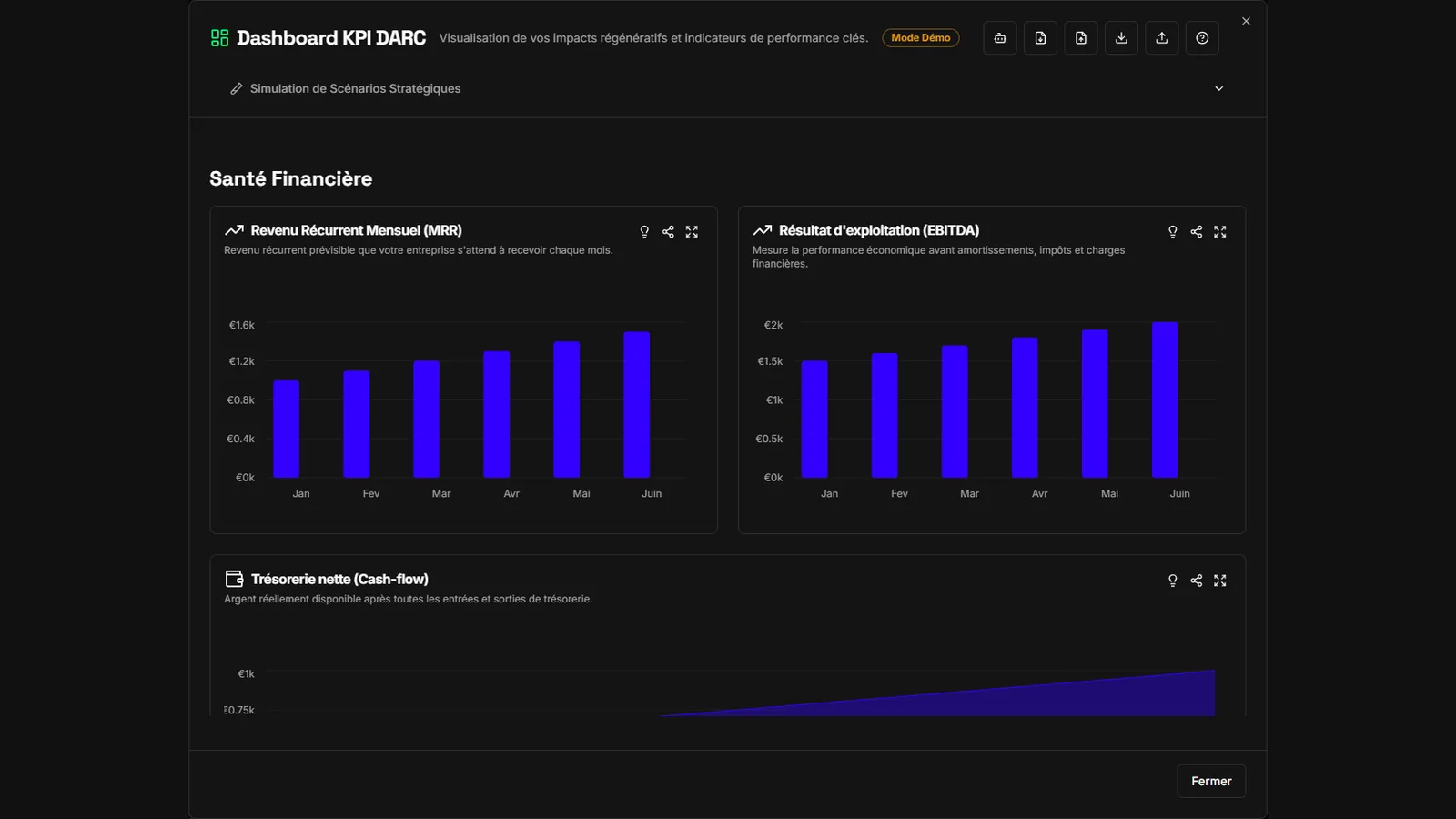Image resolution: width=1456 pixels, height=819 pixels.
Task: Click the Fev label under MRR chart
Action: pos(371,493)
